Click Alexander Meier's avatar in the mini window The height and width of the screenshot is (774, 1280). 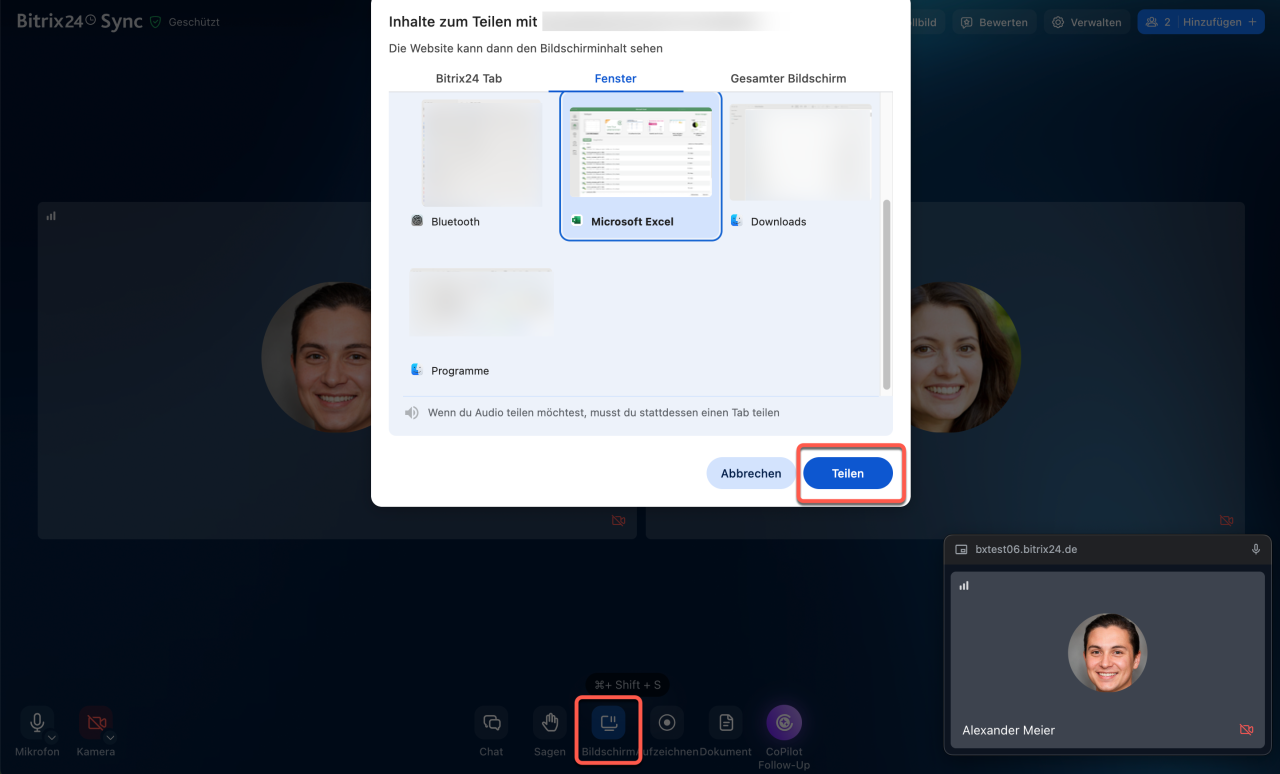click(x=1108, y=653)
